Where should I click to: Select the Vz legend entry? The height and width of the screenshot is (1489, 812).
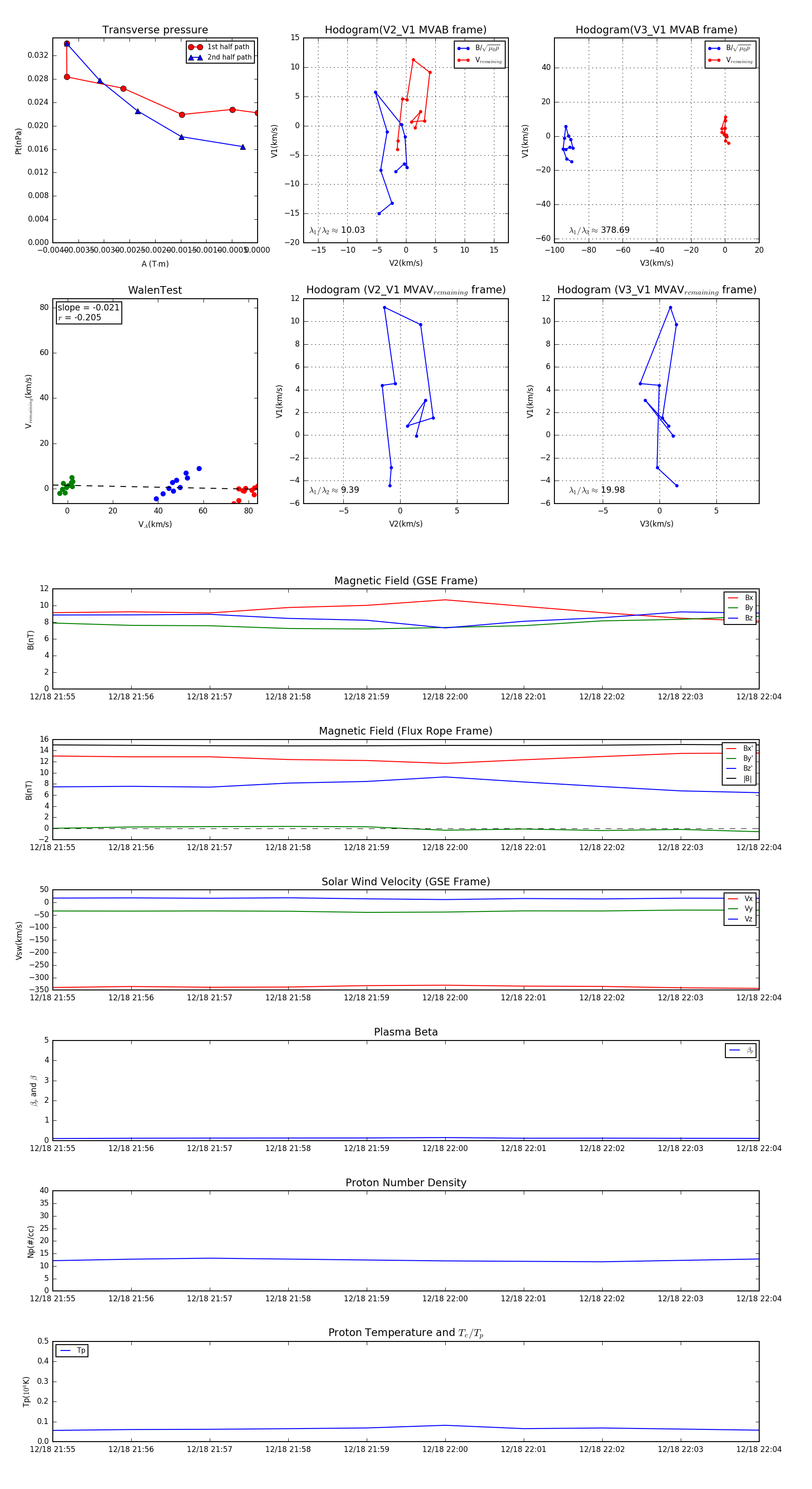(x=740, y=919)
